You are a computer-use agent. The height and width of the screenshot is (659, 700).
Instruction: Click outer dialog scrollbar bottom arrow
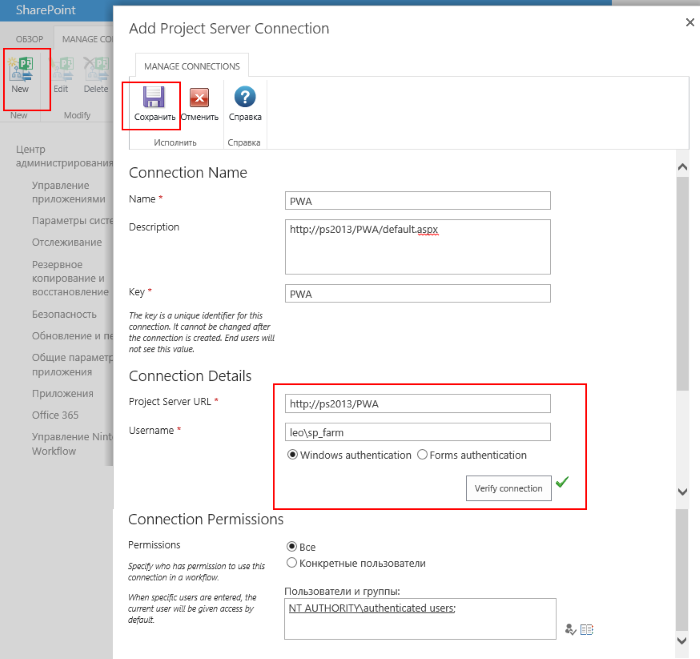(x=682, y=640)
